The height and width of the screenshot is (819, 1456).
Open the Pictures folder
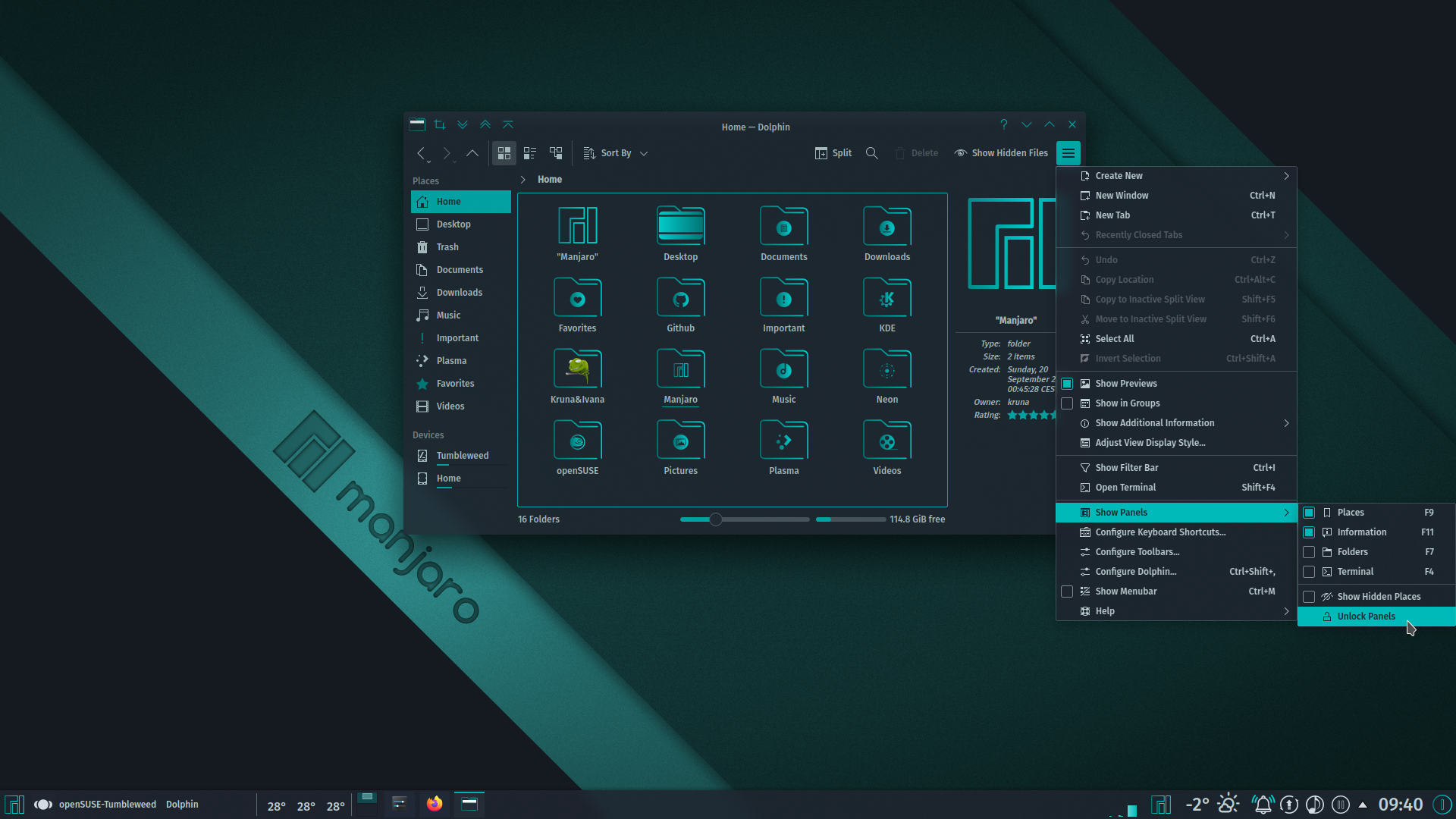pos(681,447)
